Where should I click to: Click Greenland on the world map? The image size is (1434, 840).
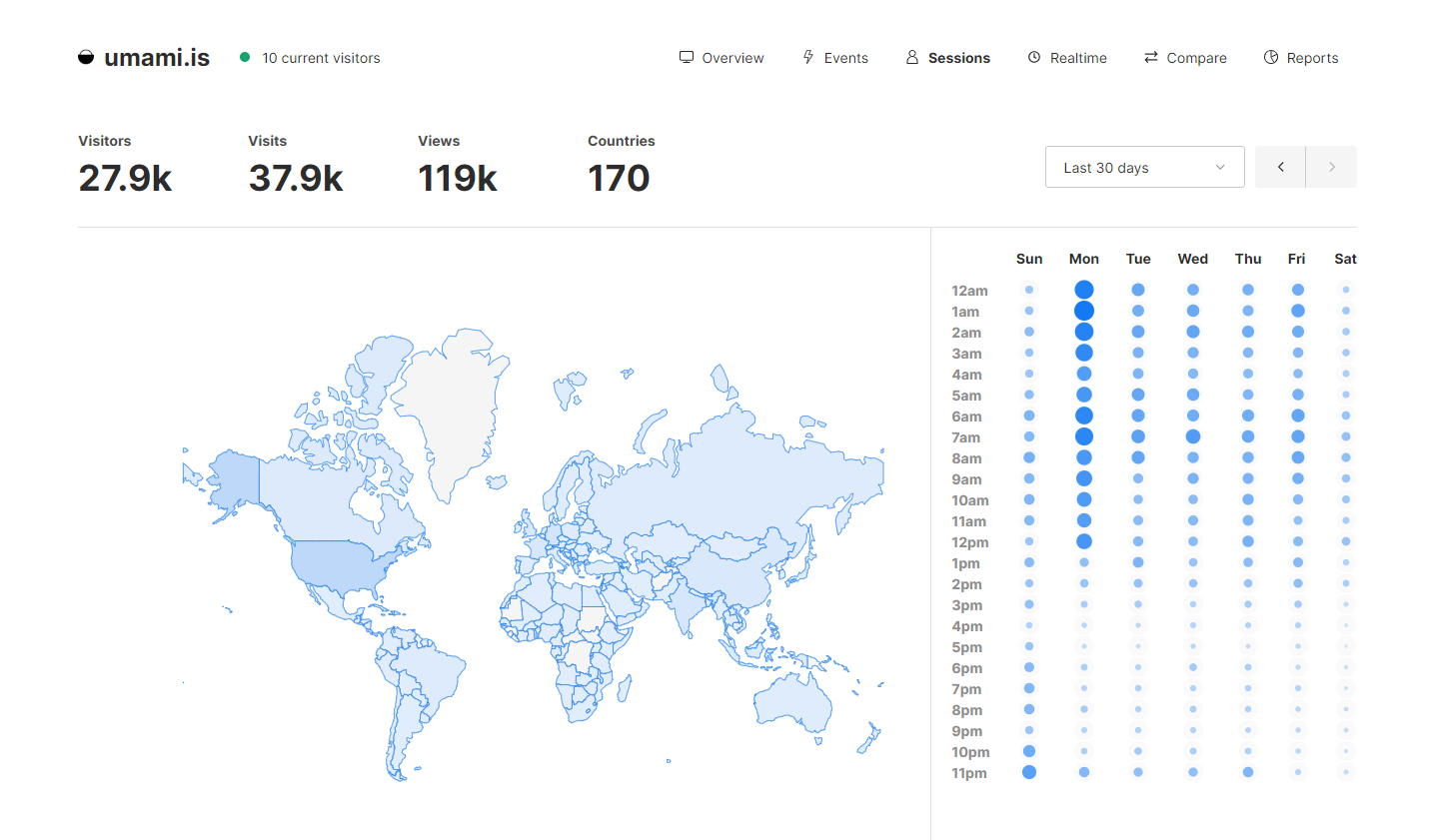point(450,410)
